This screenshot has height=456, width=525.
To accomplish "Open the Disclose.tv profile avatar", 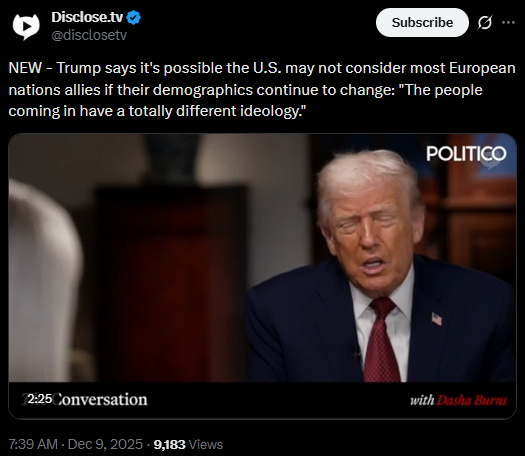I will coord(26,26).
